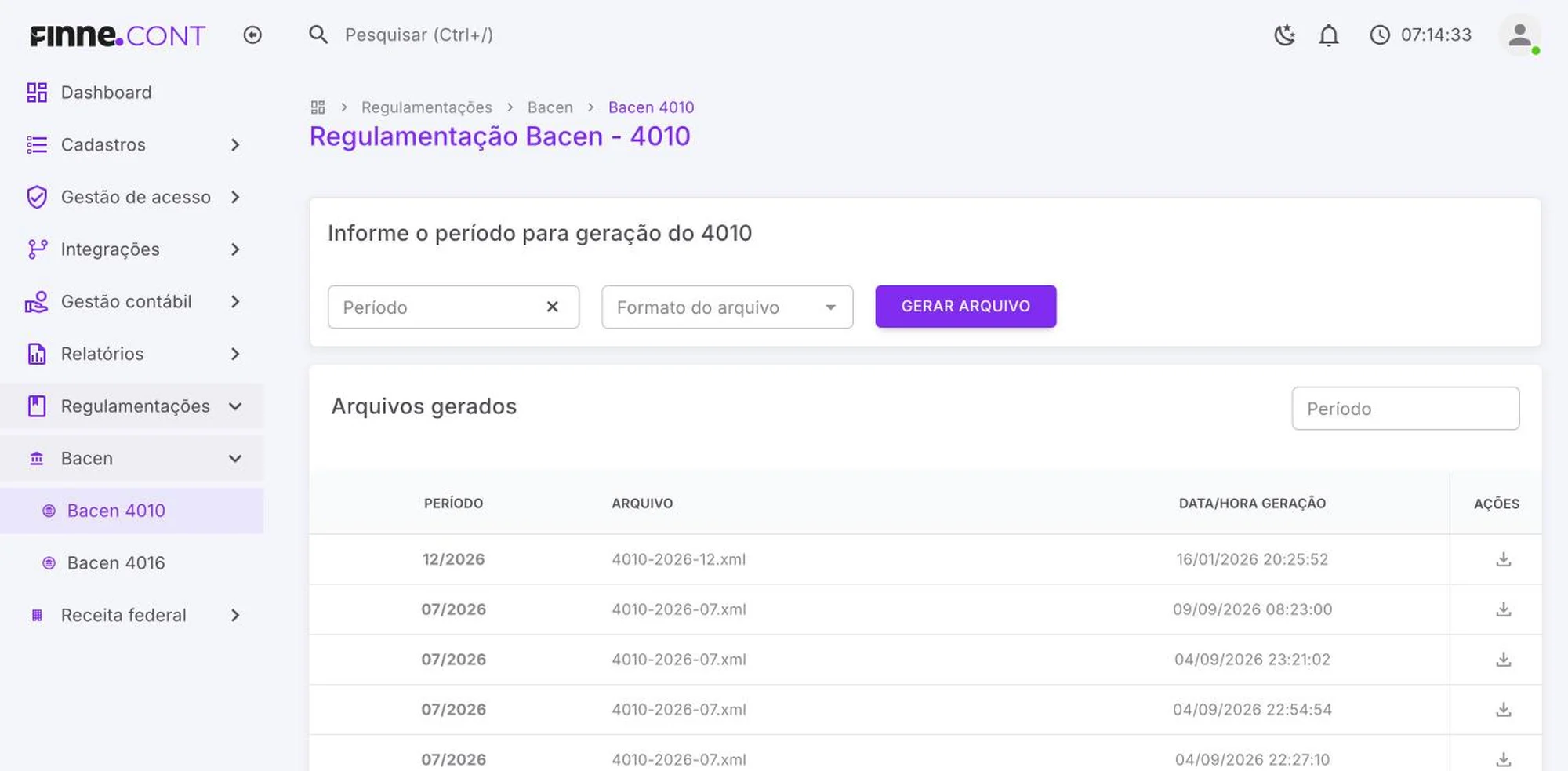Expand the Relatórios menu
The height and width of the screenshot is (771, 1568).
tap(132, 354)
